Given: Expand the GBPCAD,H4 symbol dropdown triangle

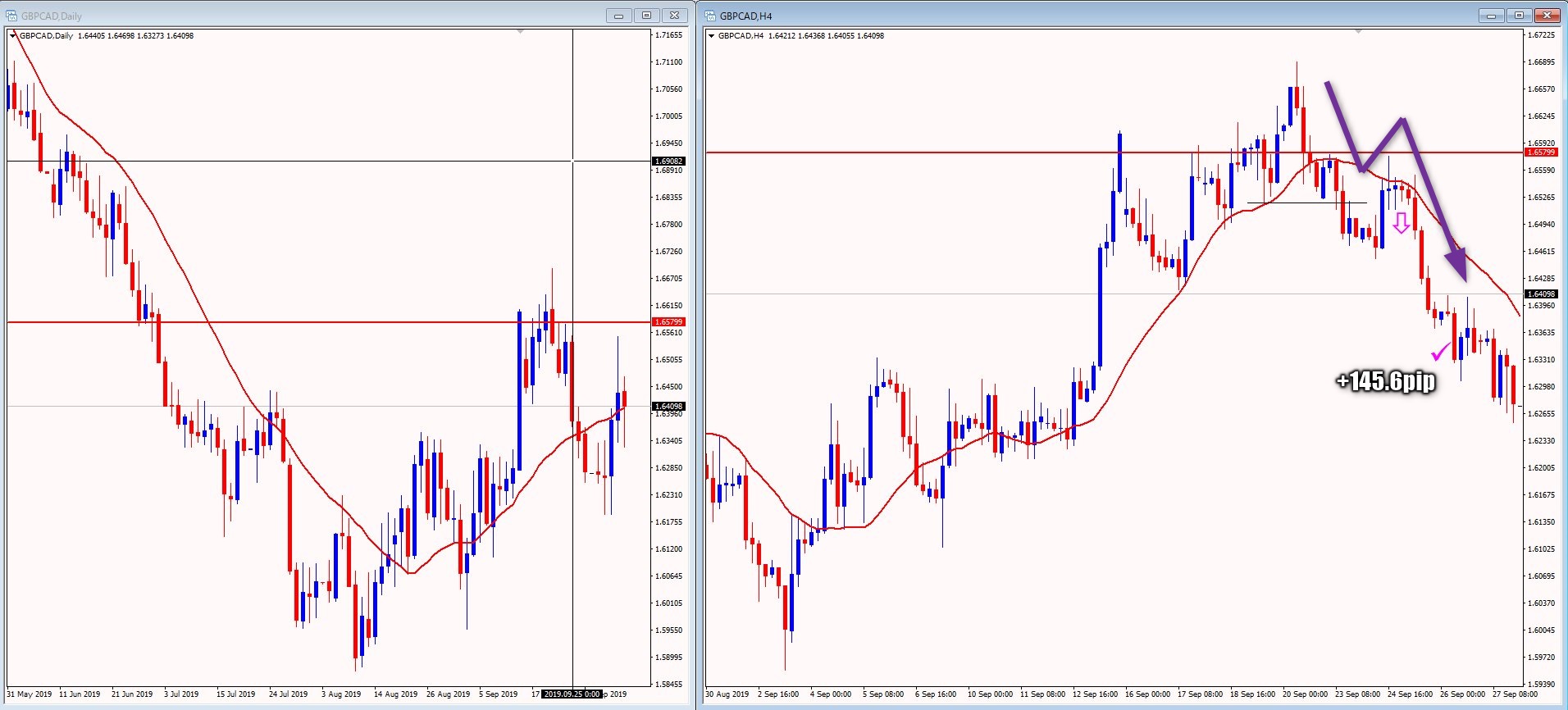Looking at the screenshot, I should point(711,36).
